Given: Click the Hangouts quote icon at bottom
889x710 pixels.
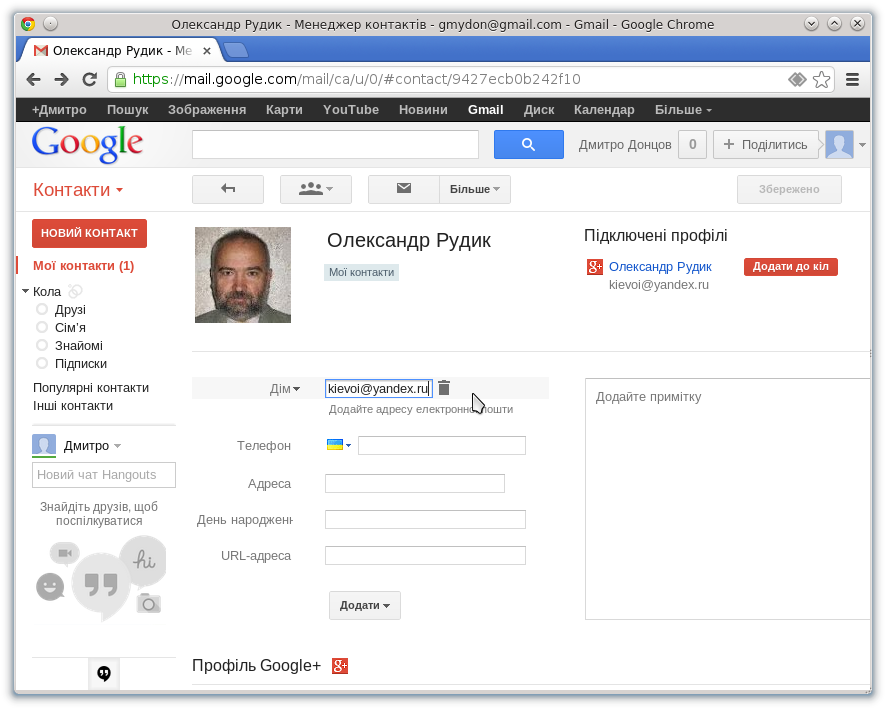Looking at the screenshot, I should (x=104, y=673).
